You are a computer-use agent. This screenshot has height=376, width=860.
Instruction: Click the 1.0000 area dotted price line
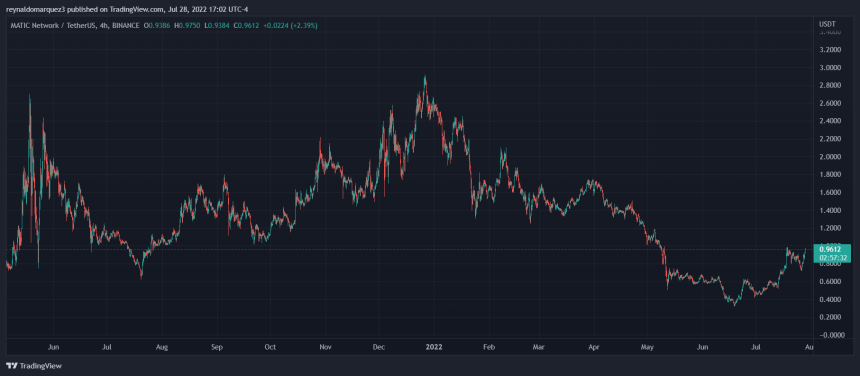point(409,249)
